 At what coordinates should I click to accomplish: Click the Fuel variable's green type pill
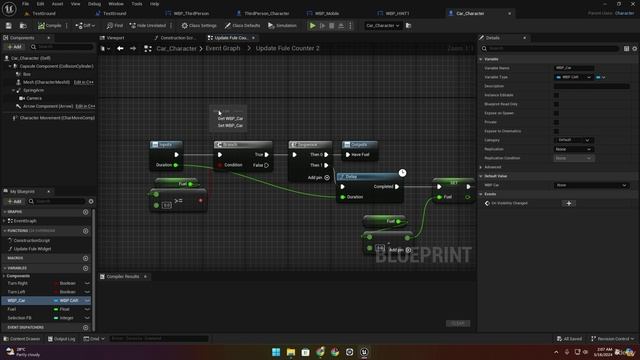56,309
